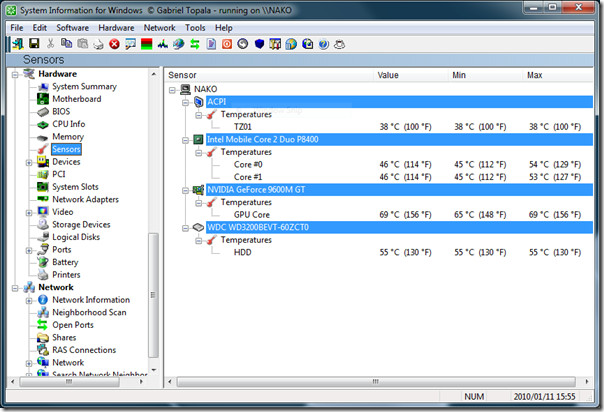Open the Hardware menu

click(116, 28)
